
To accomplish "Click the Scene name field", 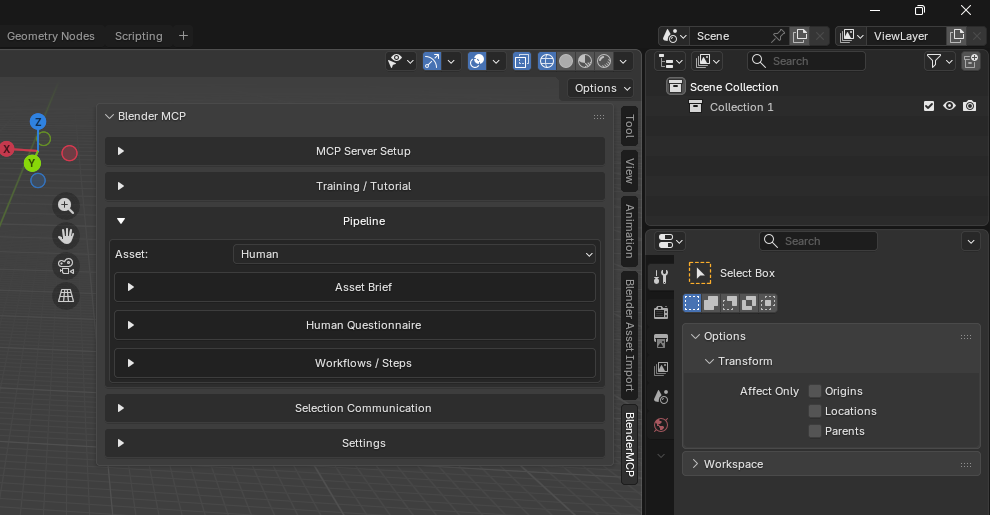I will (729, 36).
